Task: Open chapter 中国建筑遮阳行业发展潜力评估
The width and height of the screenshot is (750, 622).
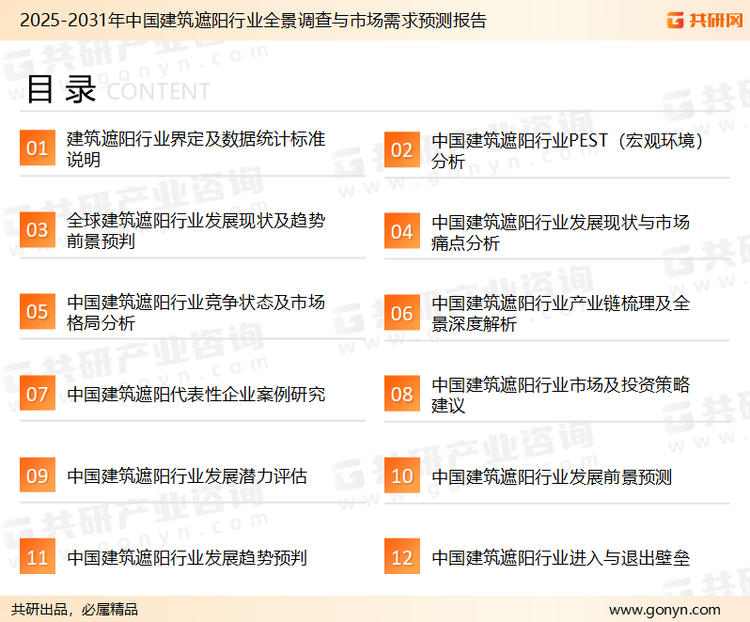Action: pos(187,476)
